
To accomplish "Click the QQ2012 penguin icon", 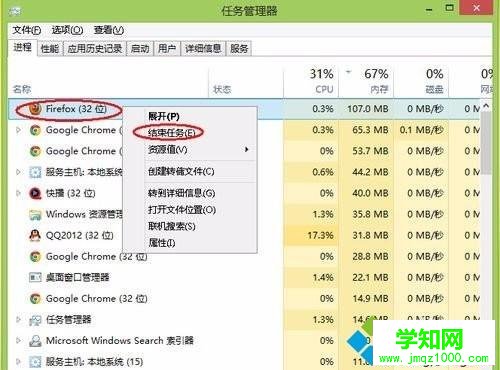I will click(x=35, y=236).
